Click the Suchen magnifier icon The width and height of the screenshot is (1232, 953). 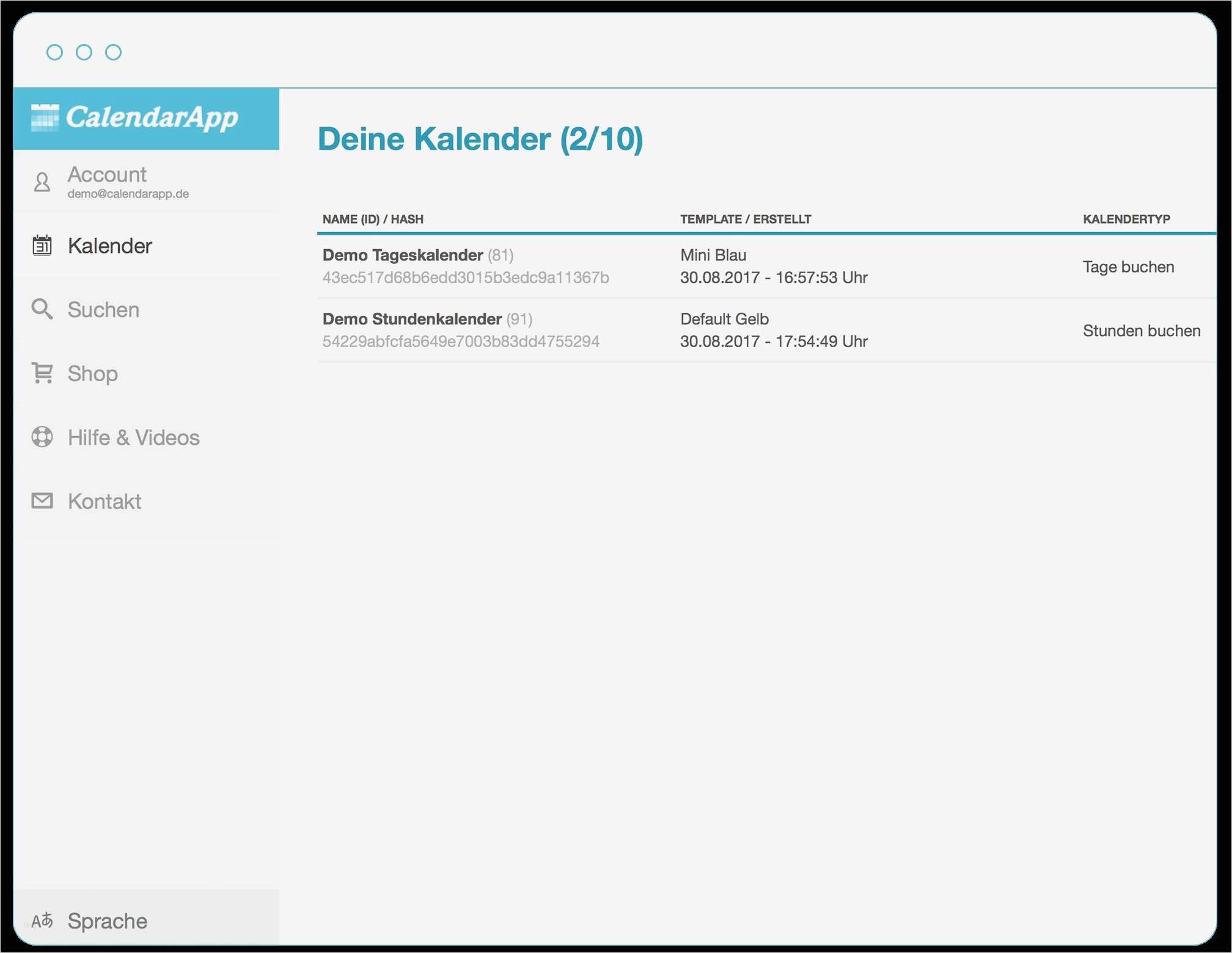[x=42, y=309]
